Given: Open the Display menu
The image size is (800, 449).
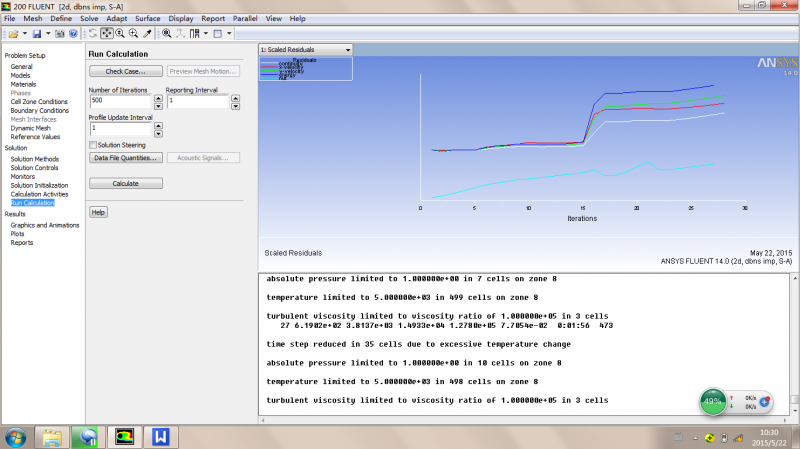Looking at the screenshot, I should (181, 18).
